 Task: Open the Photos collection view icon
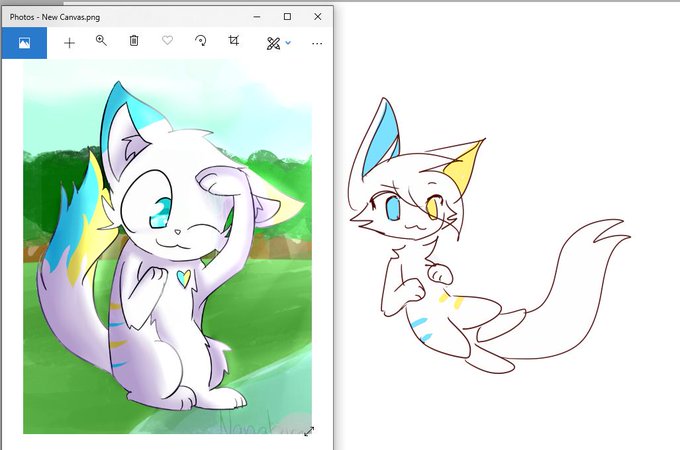(24, 43)
